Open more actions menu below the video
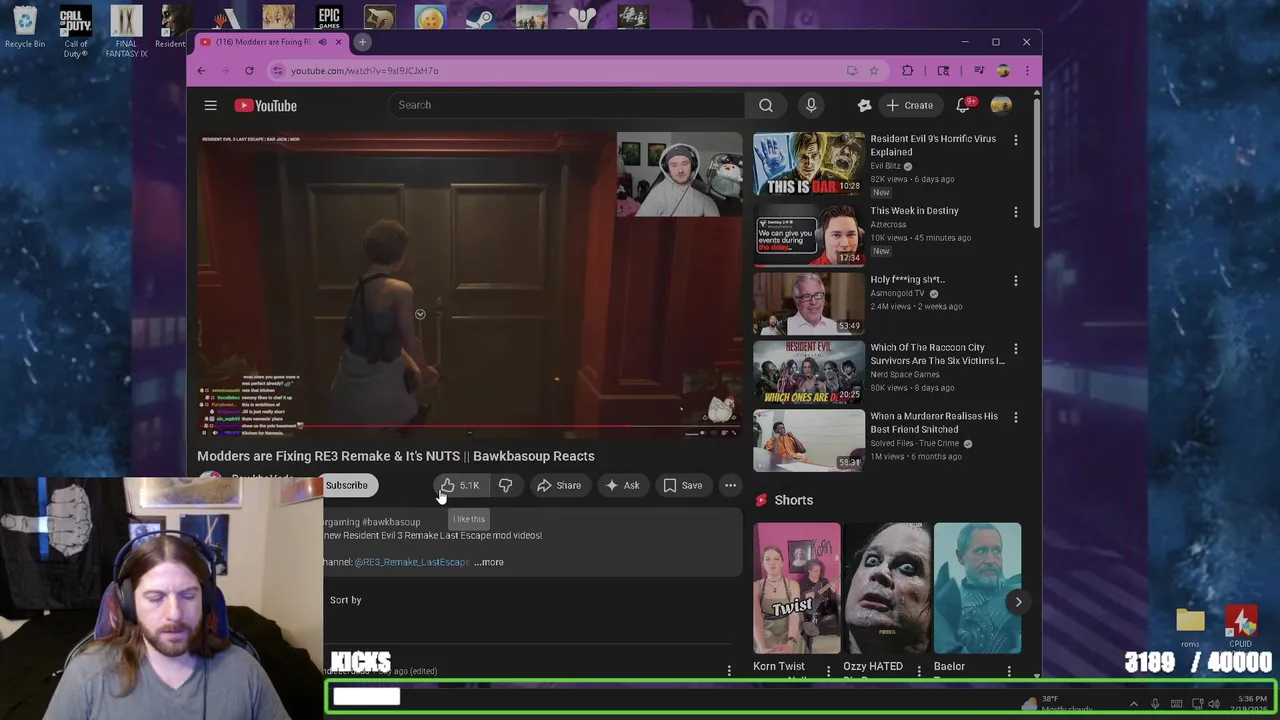The width and height of the screenshot is (1280, 720). pos(730,485)
